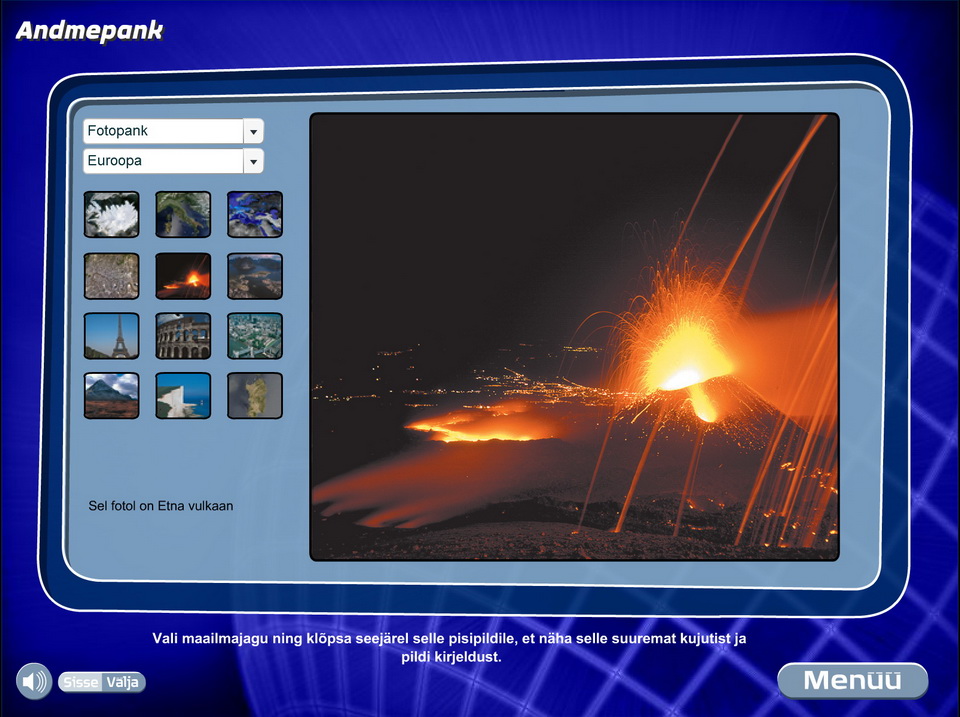960x717 pixels.
Task: Select the mountain peak thumbnail
Action: (111, 396)
